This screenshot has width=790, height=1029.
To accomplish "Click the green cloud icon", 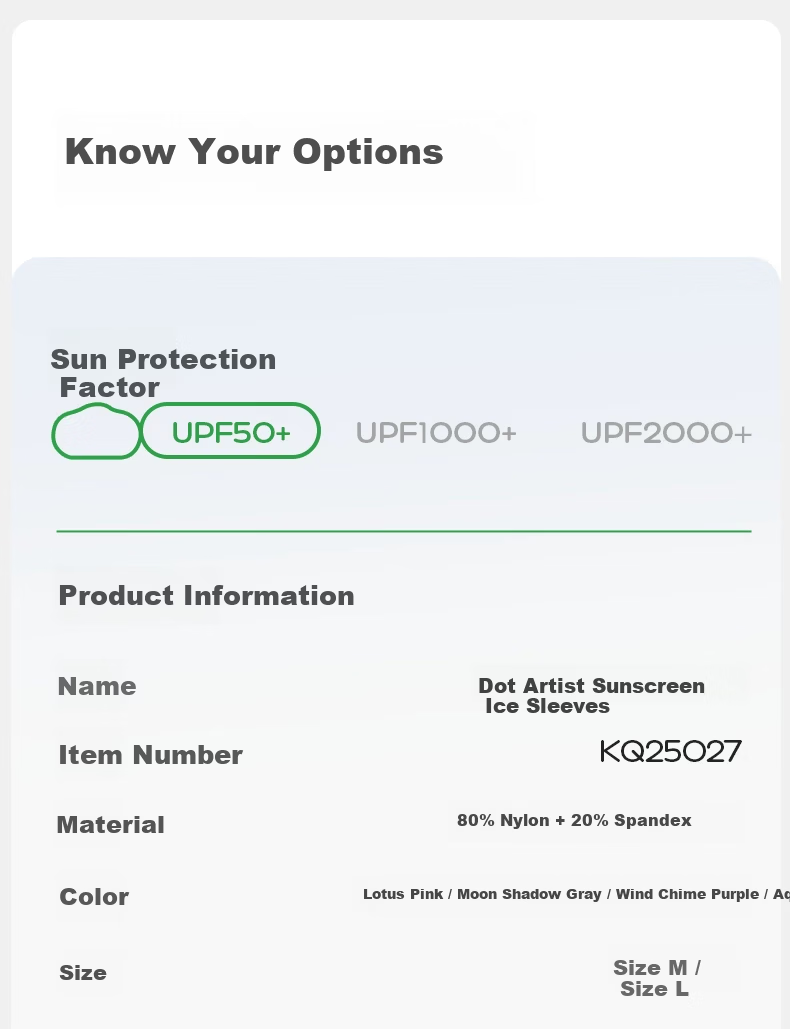I will coord(96,431).
